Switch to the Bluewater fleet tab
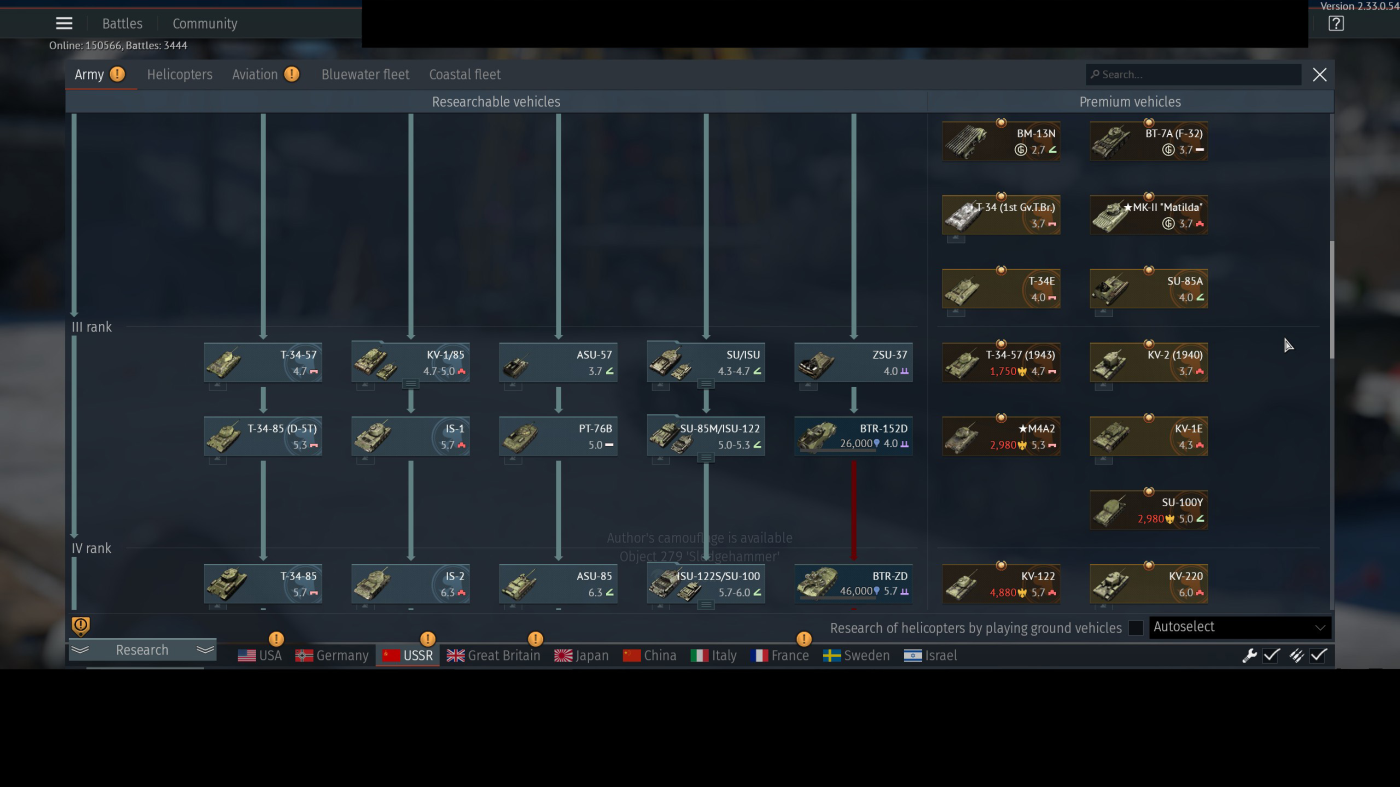This screenshot has width=1400, height=787. pos(365,74)
